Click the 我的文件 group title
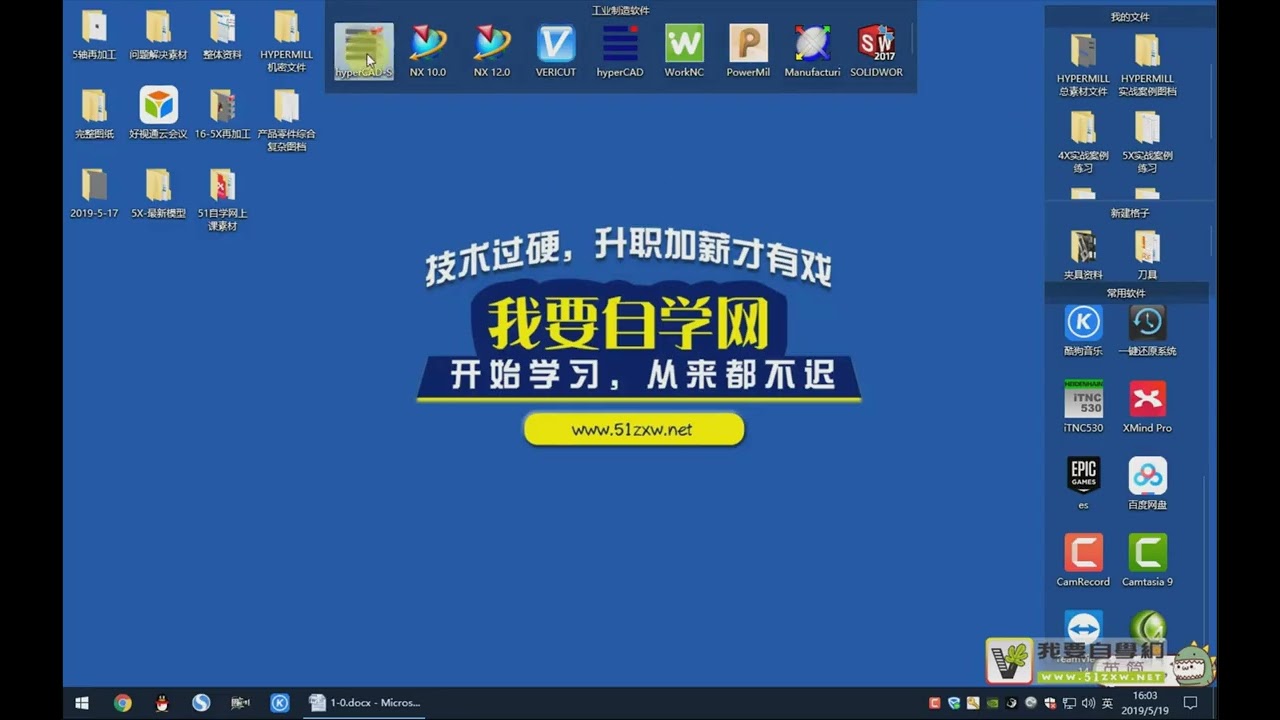The height and width of the screenshot is (720, 1280). tap(1130, 17)
